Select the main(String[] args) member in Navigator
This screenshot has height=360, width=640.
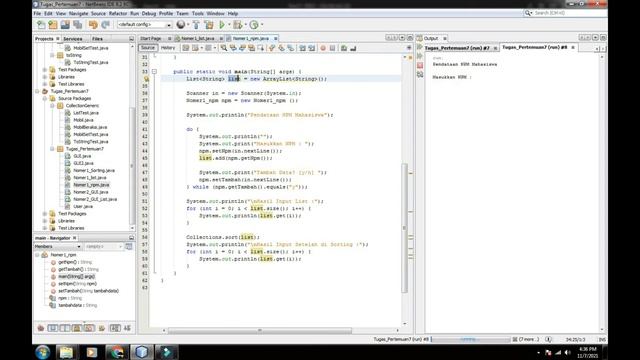[76, 277]
